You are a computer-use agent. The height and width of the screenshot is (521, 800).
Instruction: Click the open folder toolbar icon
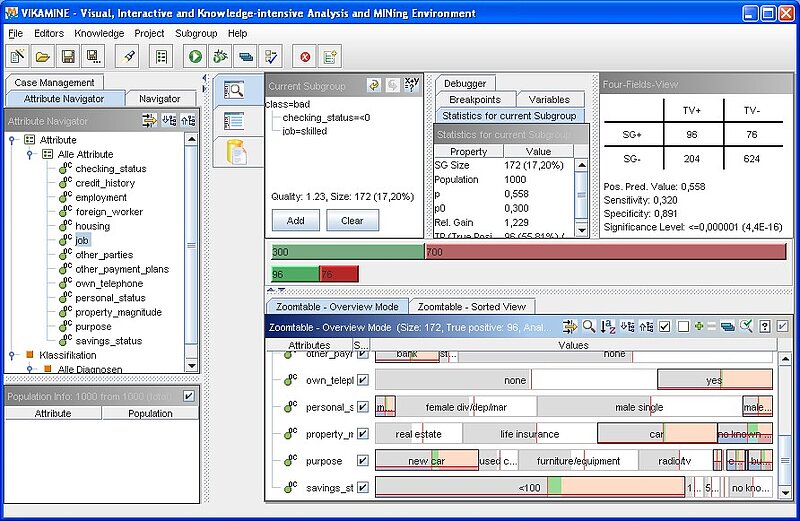click(x=43, y=57)
